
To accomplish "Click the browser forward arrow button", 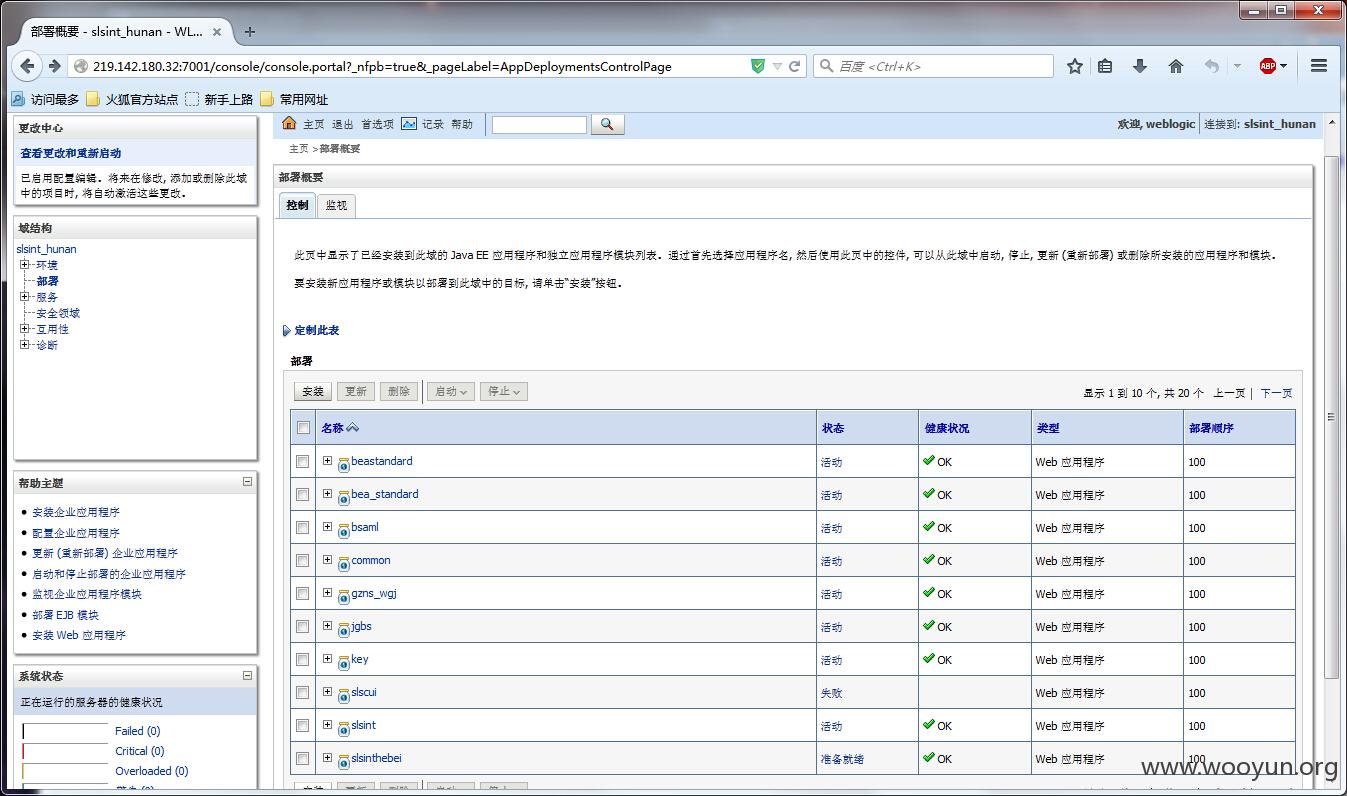I will click(54, 66).
